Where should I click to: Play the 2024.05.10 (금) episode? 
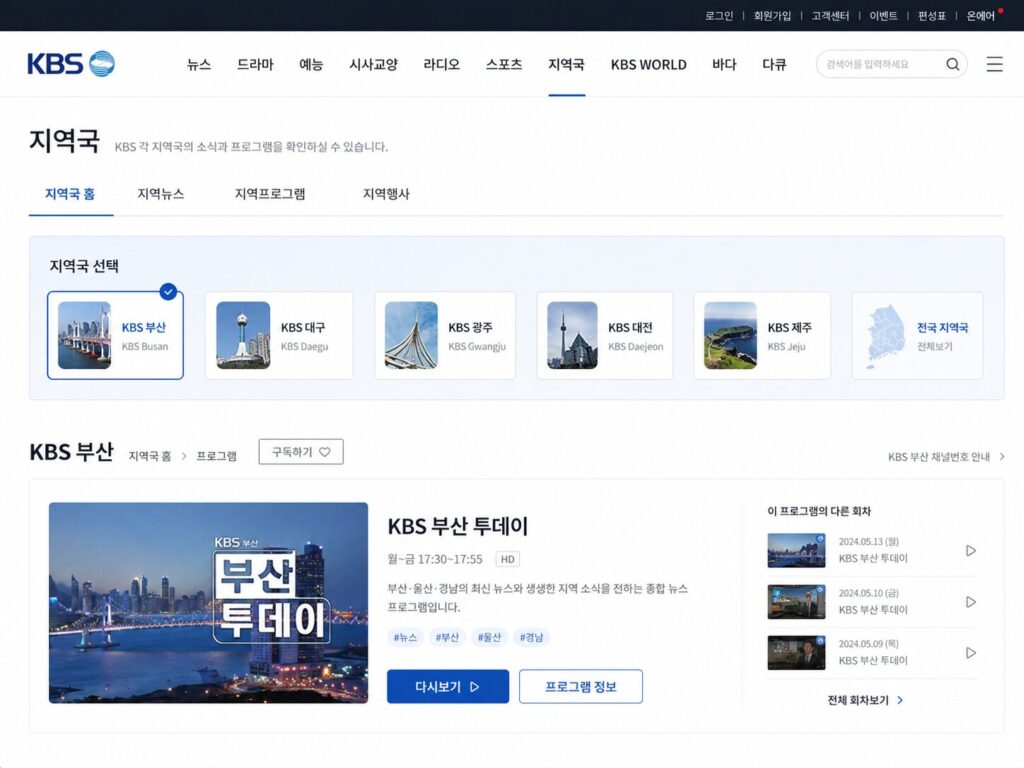[971, 601]
